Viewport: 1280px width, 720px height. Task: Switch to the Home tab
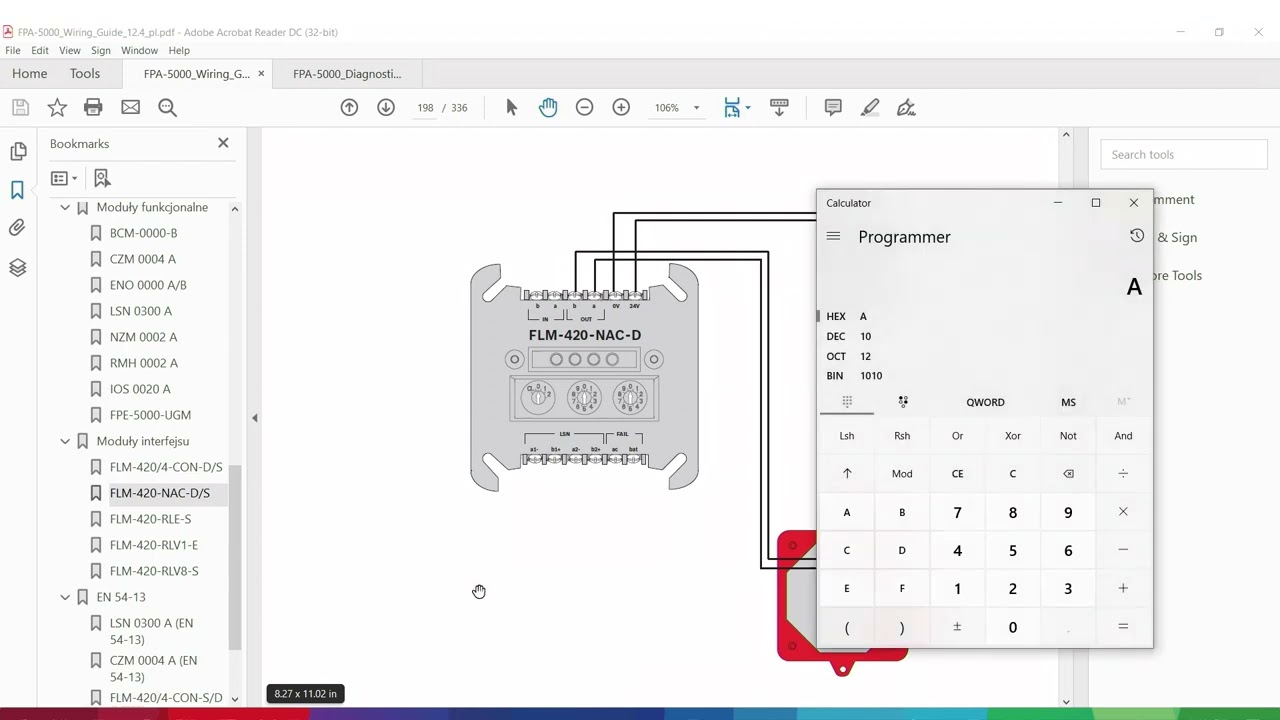pyautogui.click(x=30, y=73)
